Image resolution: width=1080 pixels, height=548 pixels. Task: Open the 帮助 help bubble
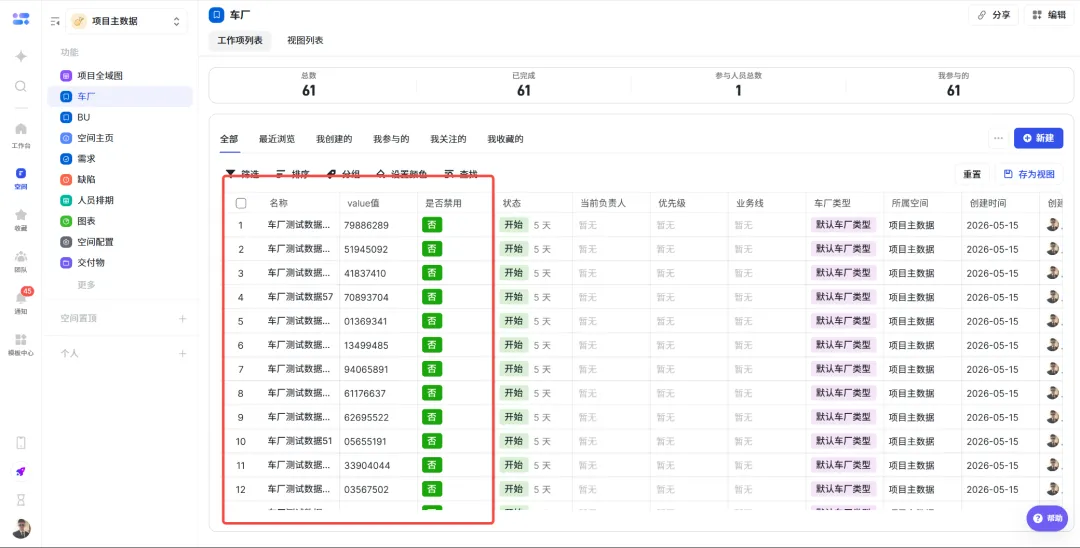pyautogui.click(x=1047, y=518)
